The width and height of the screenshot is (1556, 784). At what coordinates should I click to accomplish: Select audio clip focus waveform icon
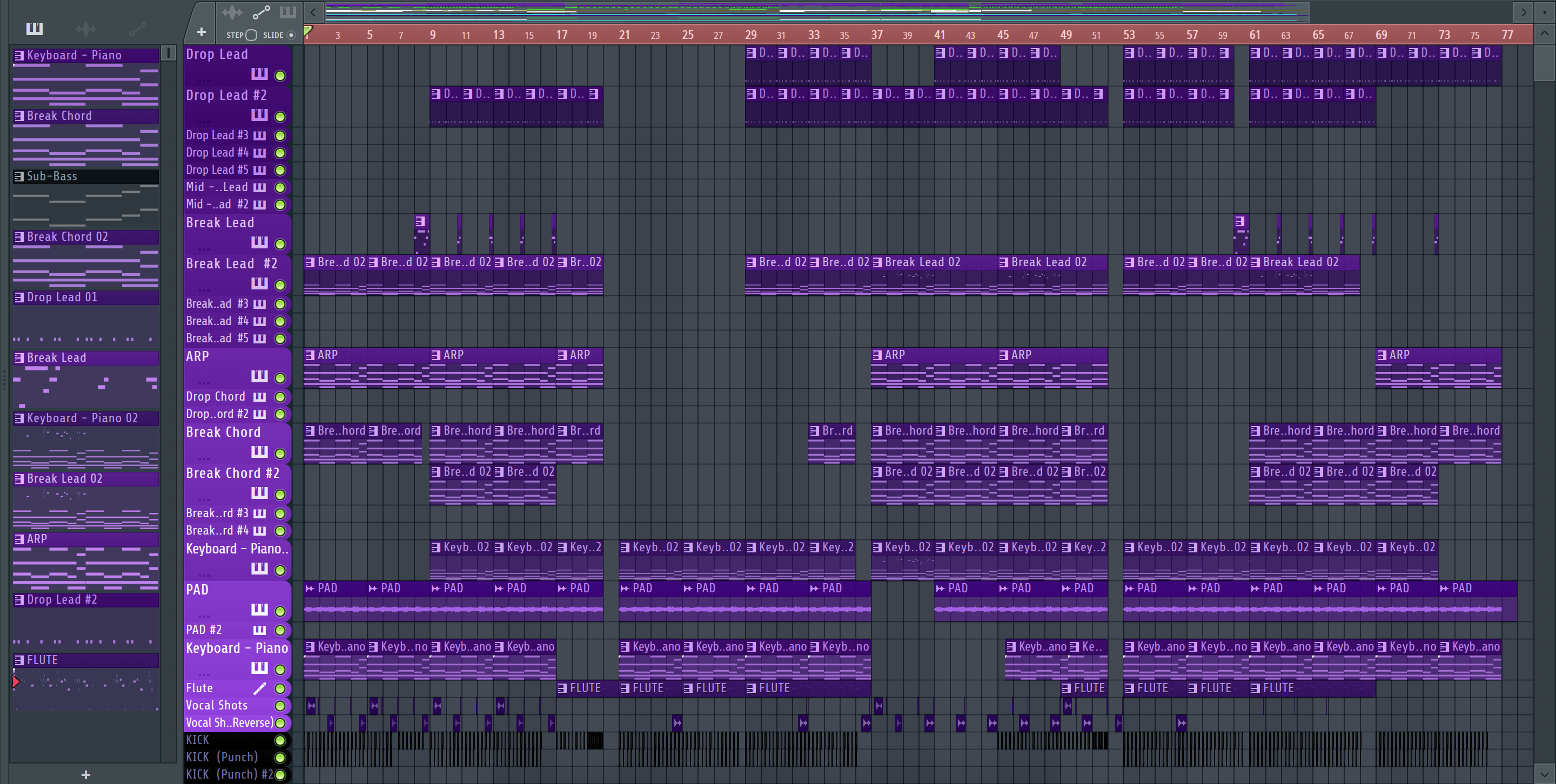click(232, 12)
